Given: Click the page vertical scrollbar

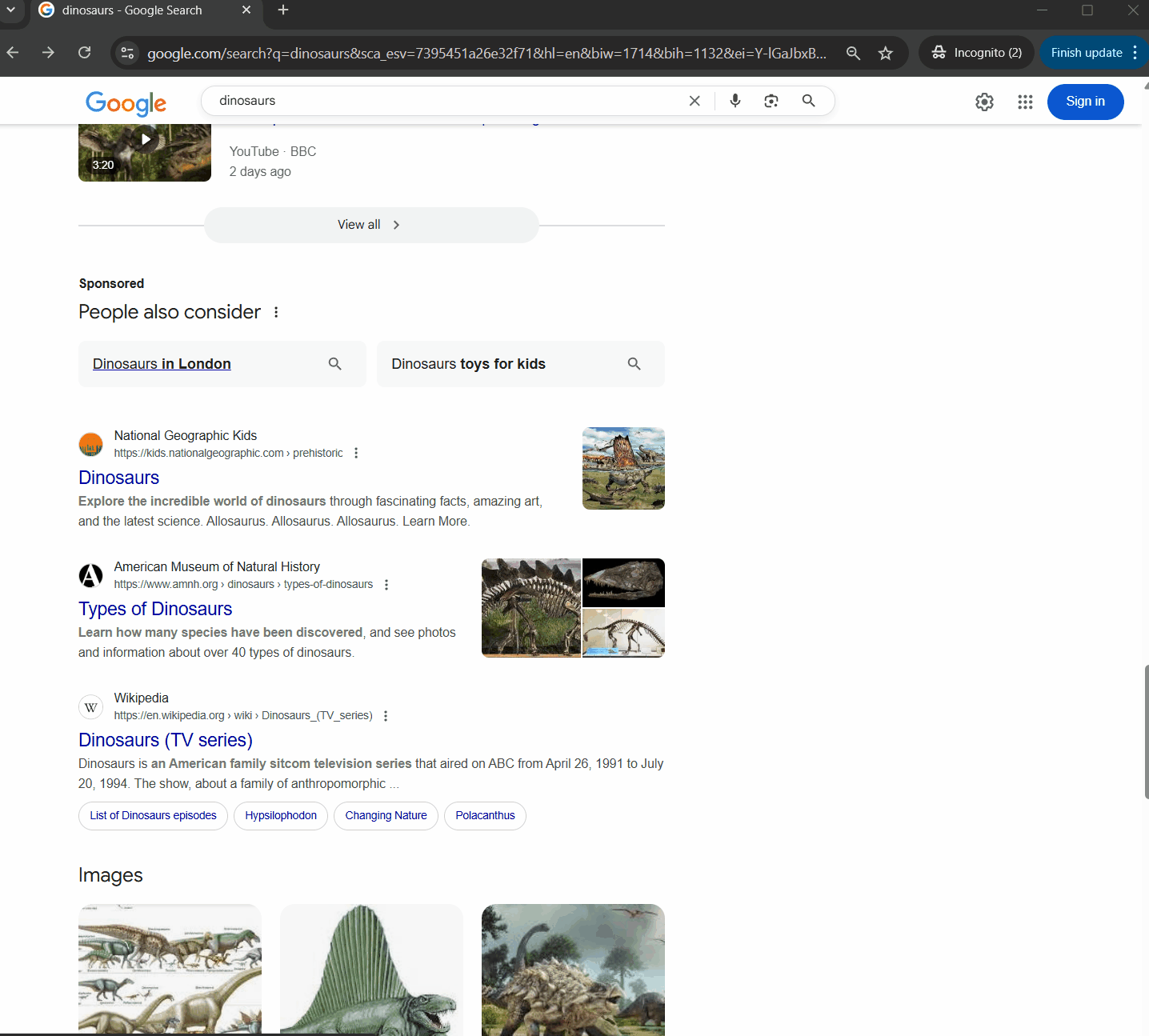Looking at the screenshot, I should pos(1145,730).
